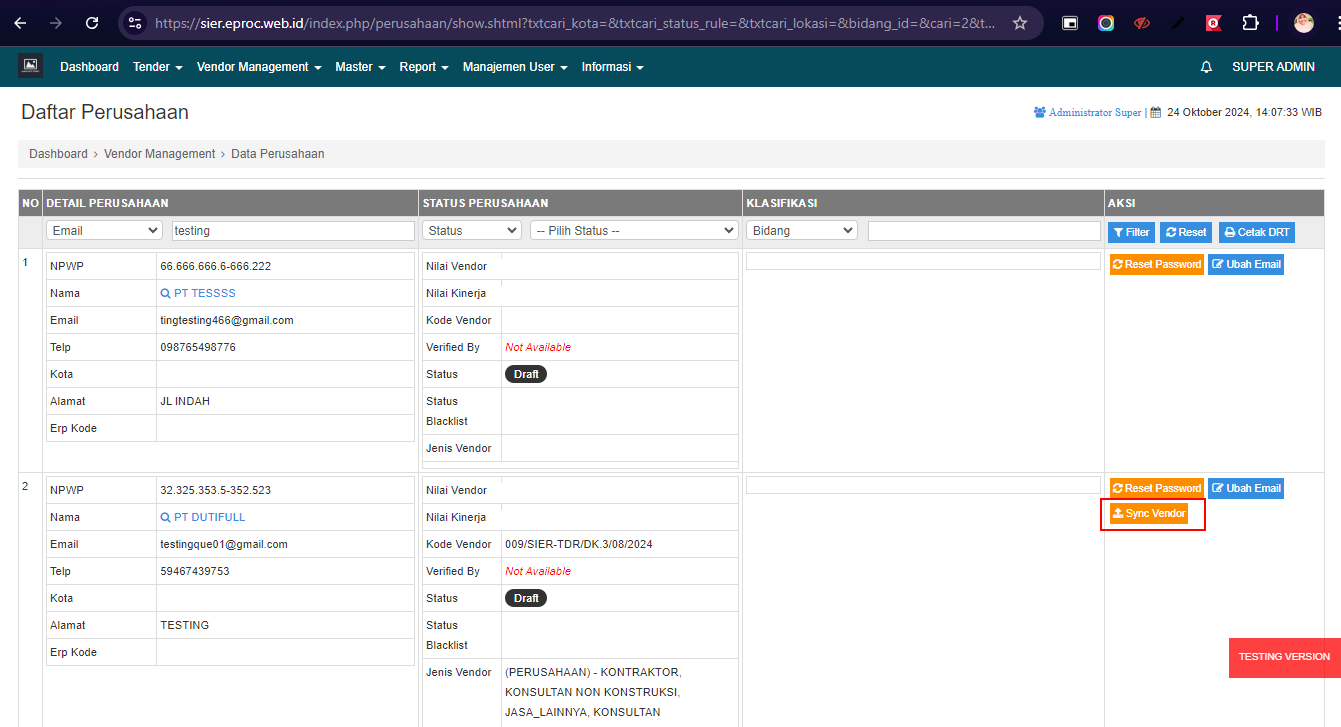Open browser profile avatar
The image size is (1341, 727).
[1303, 23]
